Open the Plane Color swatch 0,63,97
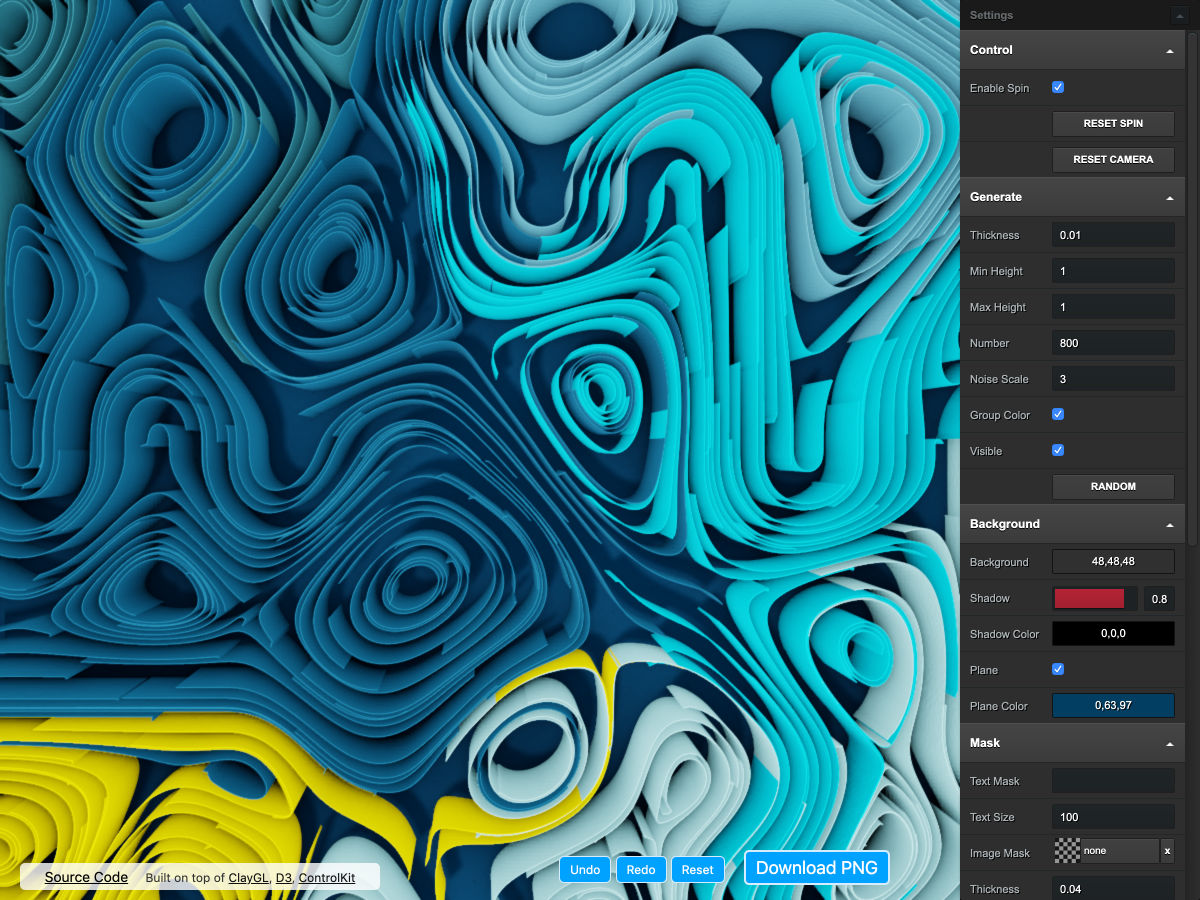This screenshot has height=900, width=1200. click(1113, 706)
